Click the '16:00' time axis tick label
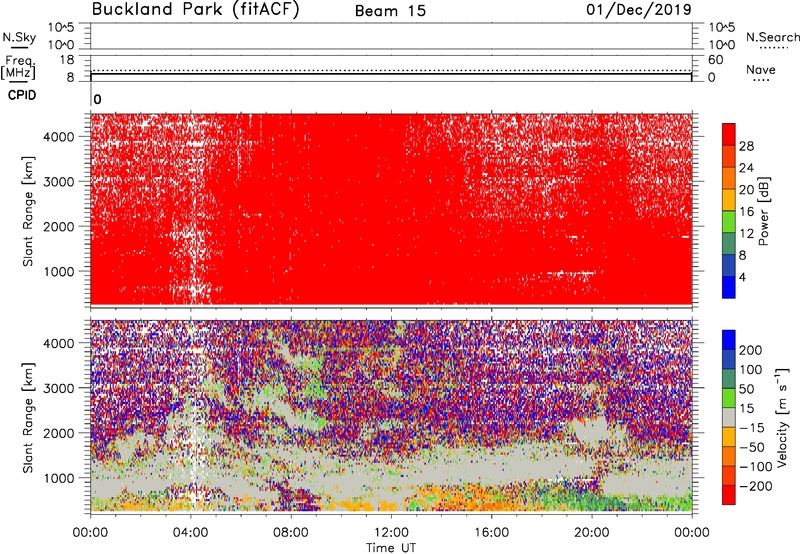Viewport: 800px width, 554px height. pos(491,533)
